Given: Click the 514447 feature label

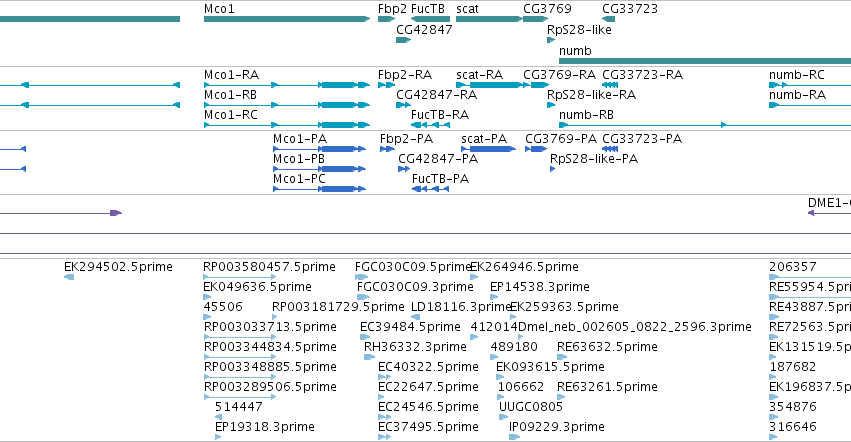Looking at the screenshot, I should (x=238, y=406).
